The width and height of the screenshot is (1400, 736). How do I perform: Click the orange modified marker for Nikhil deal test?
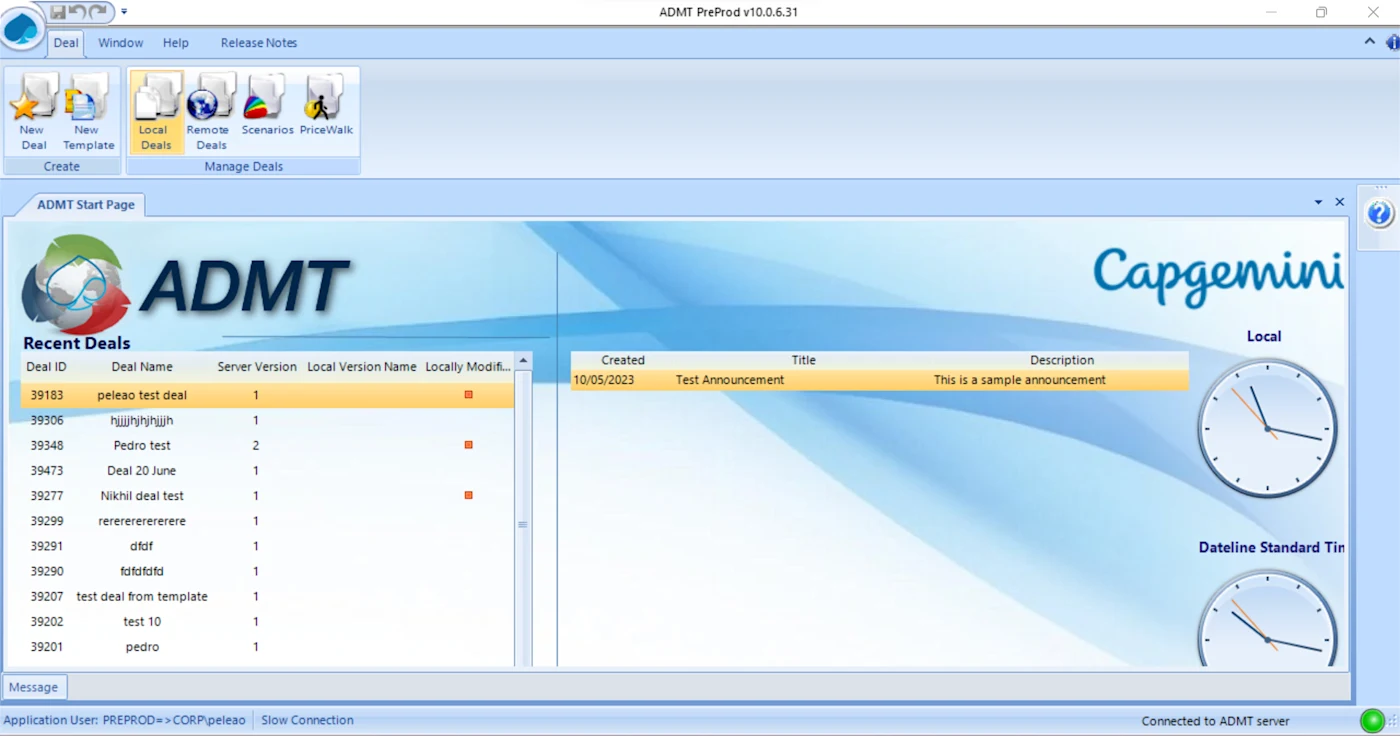click(x=468, y=495)
